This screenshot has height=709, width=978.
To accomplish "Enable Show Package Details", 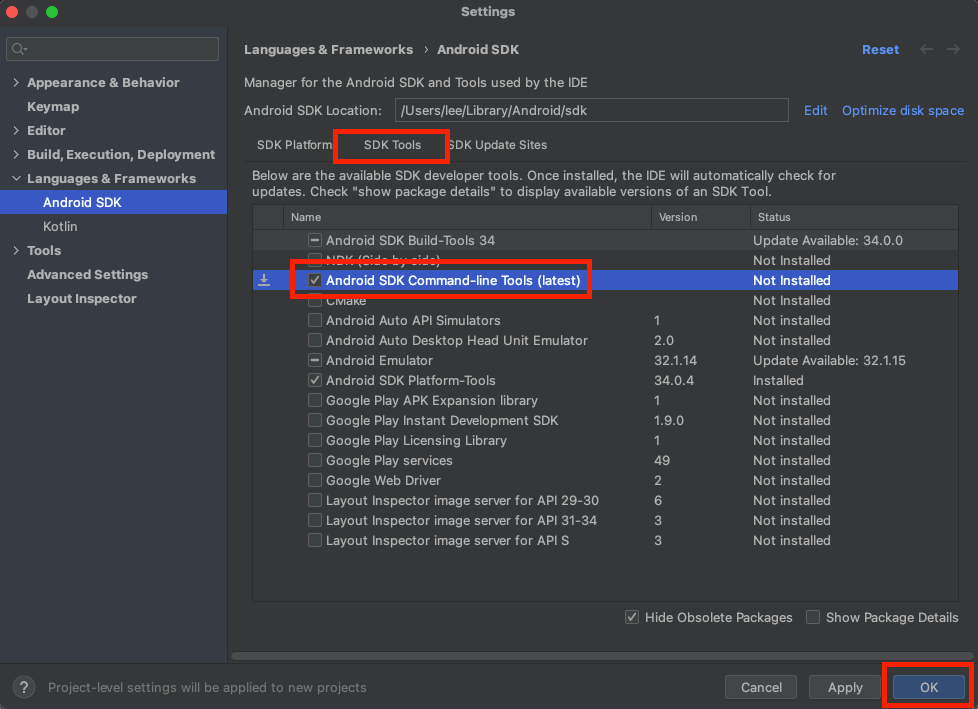I will click(813, 617).
